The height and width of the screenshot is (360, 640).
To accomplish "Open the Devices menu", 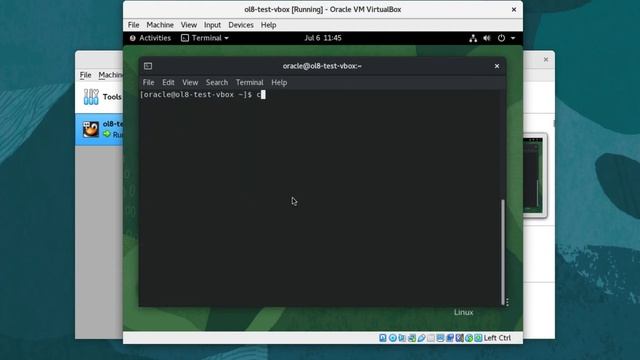I will click(x=241, y=25).
